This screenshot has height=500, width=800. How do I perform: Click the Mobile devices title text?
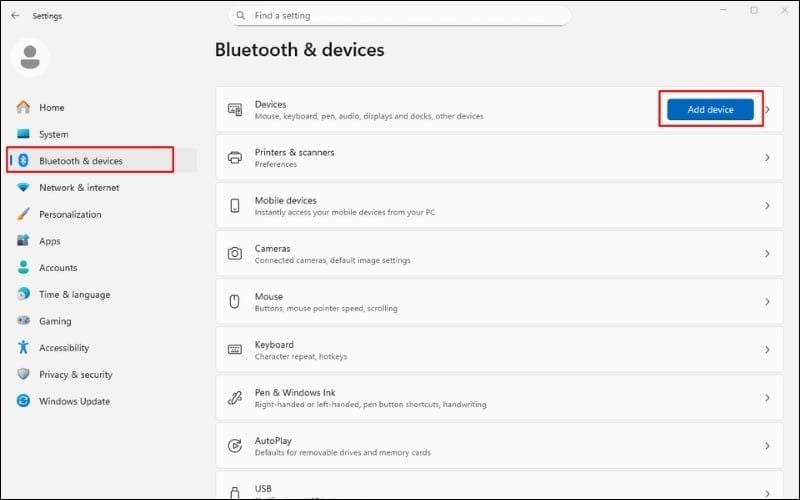click(x=286, y=200)
